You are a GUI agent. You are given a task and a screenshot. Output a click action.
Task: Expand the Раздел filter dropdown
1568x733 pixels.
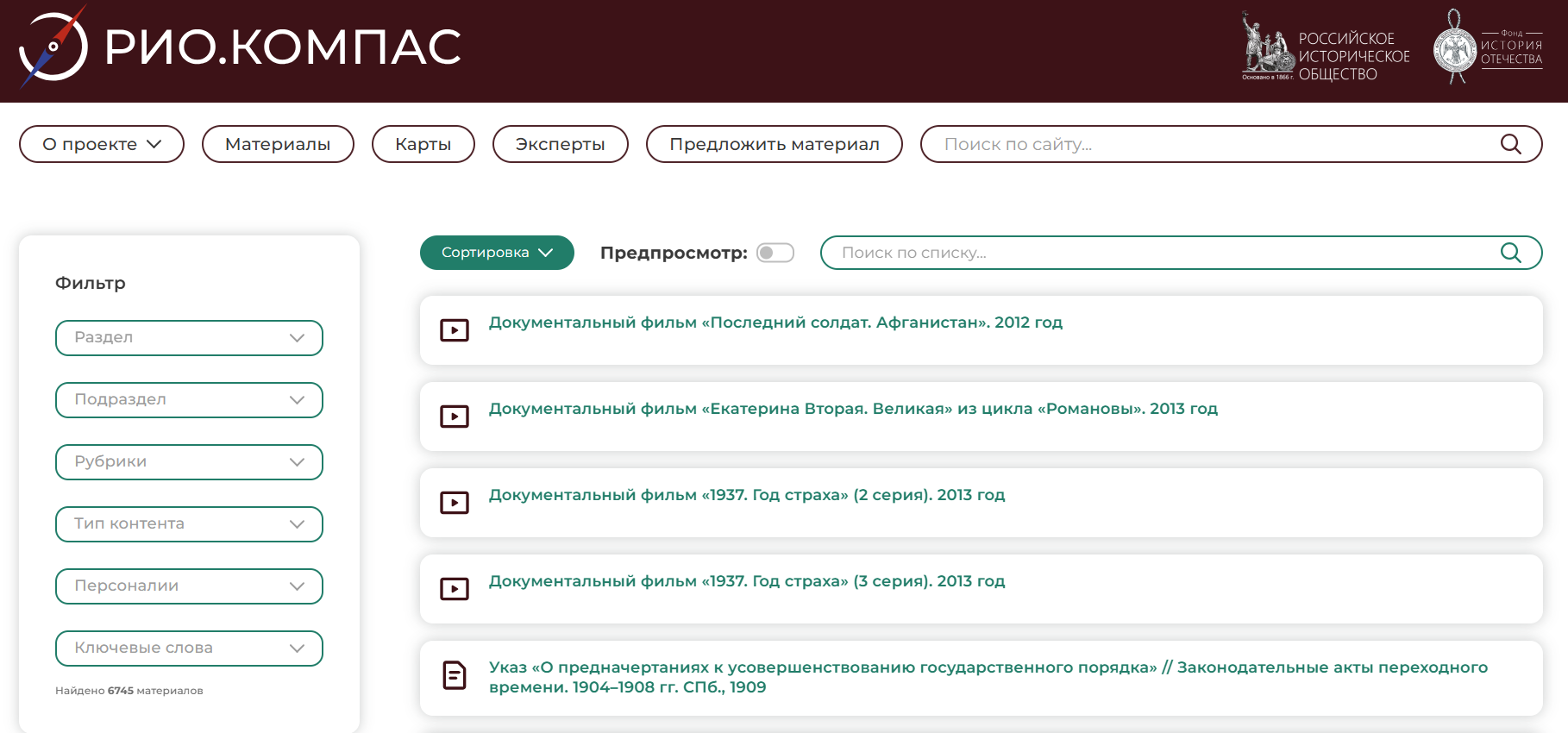[189, 338]
